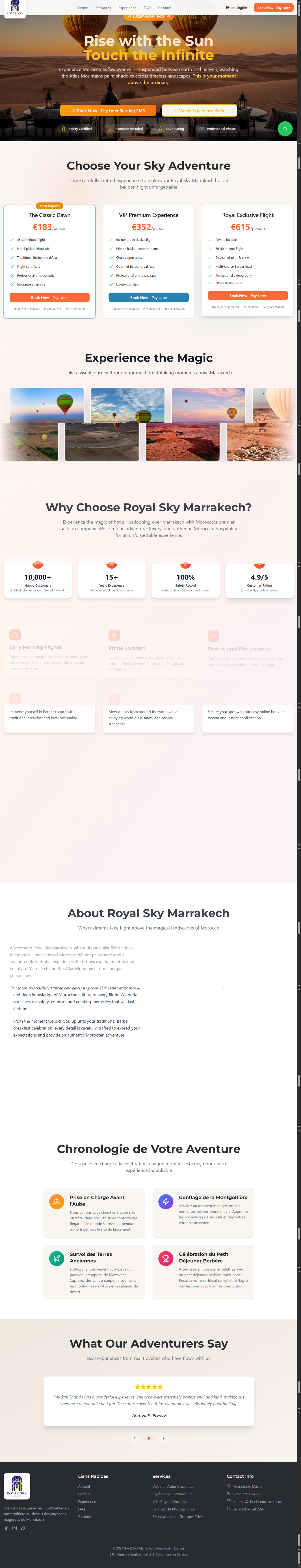Screen dimensions: 301x1568
Task: Click the Early Morning Flights clock icon
Action: tap(15, 634)
